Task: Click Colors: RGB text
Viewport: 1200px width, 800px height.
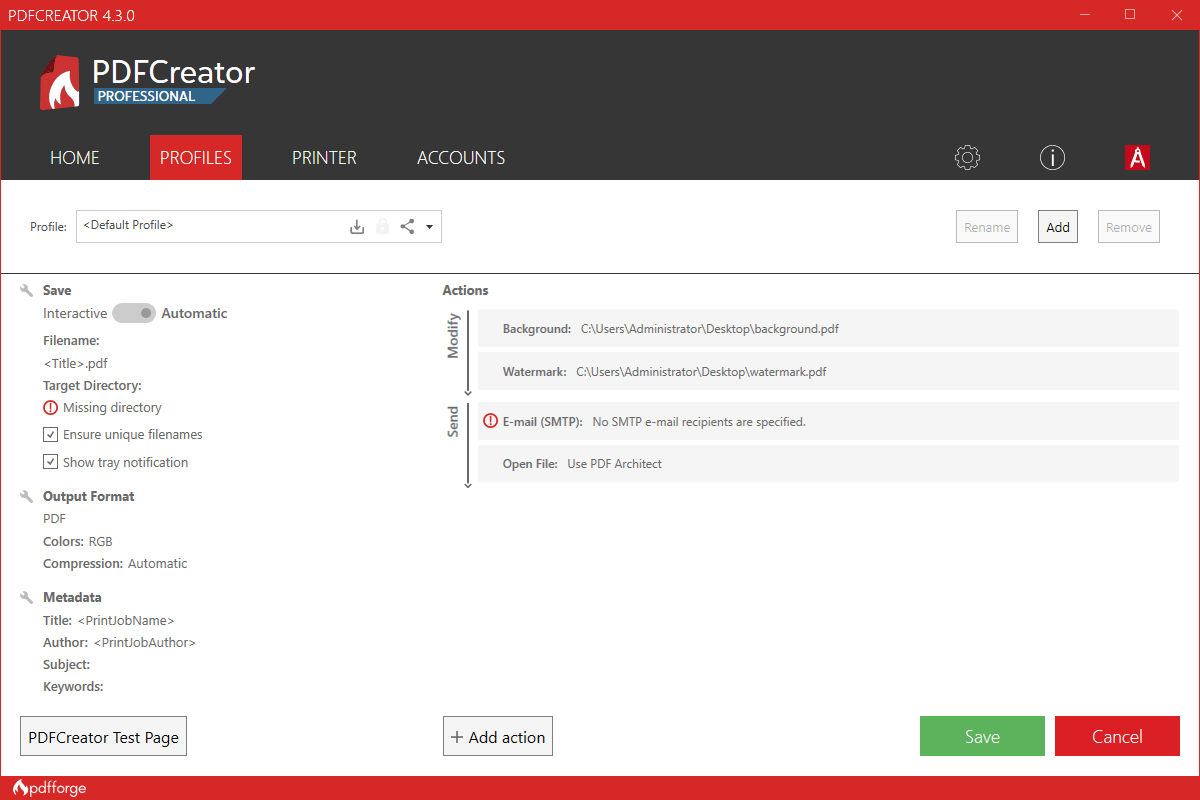Action: pos(78,541)
